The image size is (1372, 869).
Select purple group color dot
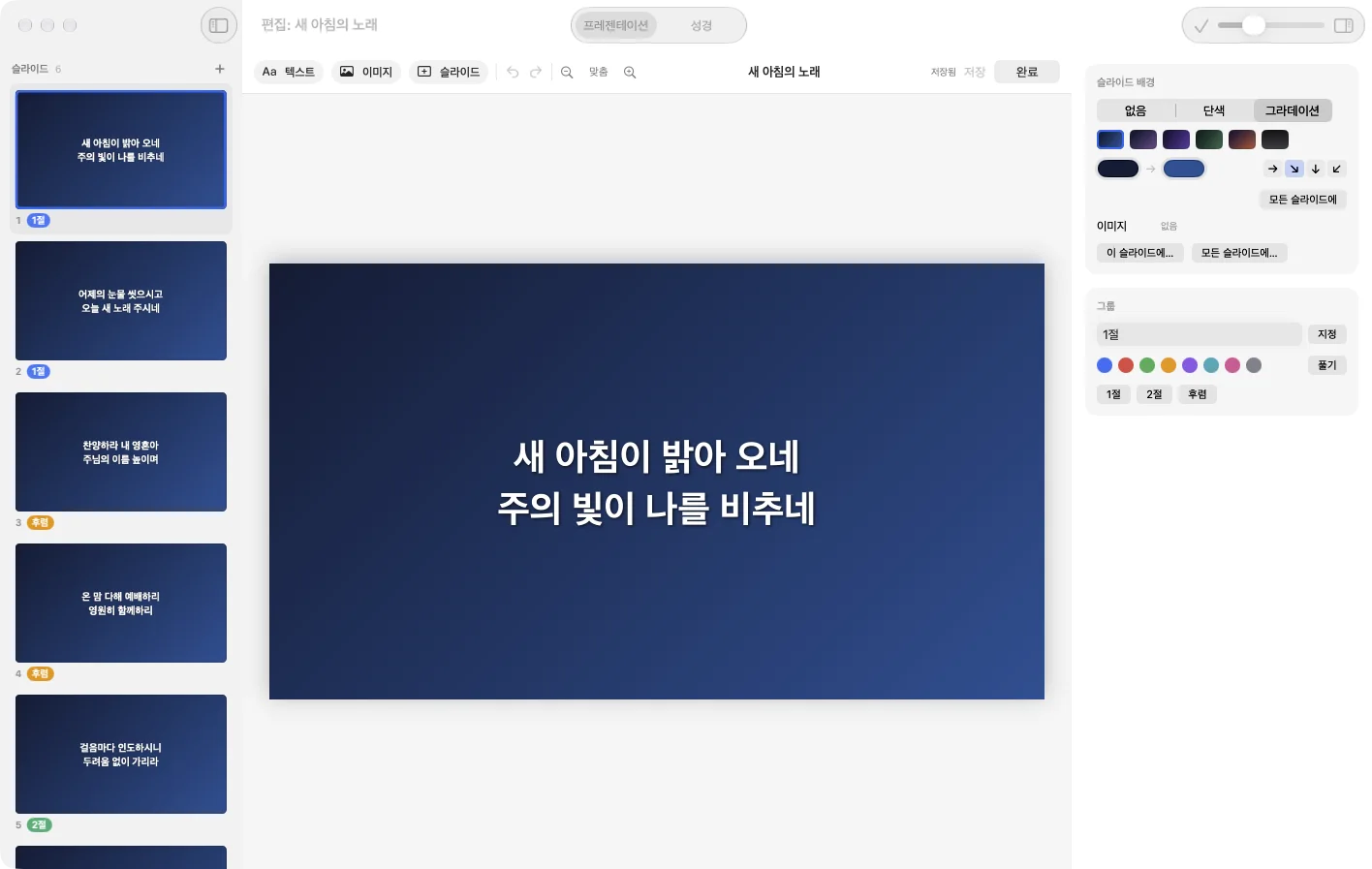(x=1190, y=365)
